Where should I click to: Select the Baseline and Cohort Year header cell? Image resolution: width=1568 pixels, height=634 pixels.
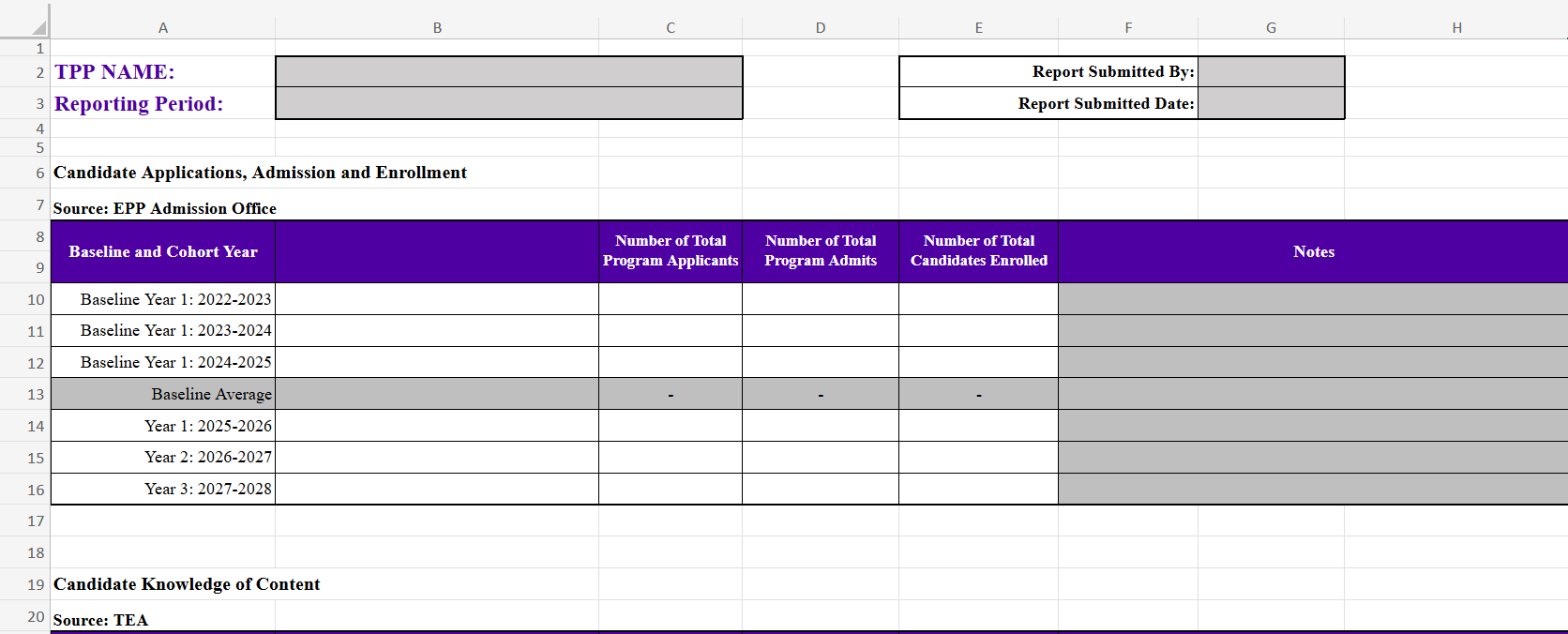click(x=162, y=251)
